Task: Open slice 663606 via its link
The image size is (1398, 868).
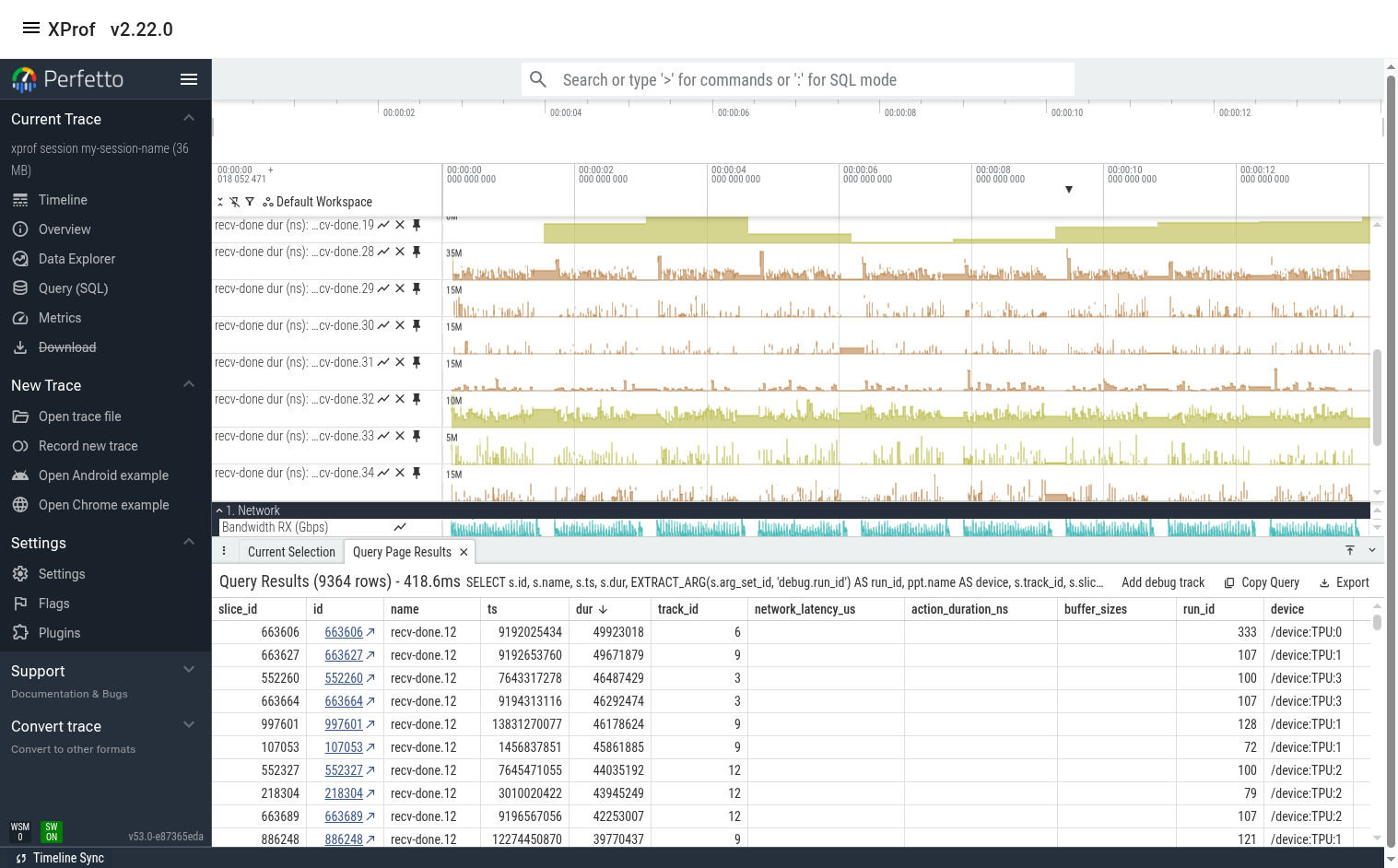Action: point(343,632)
